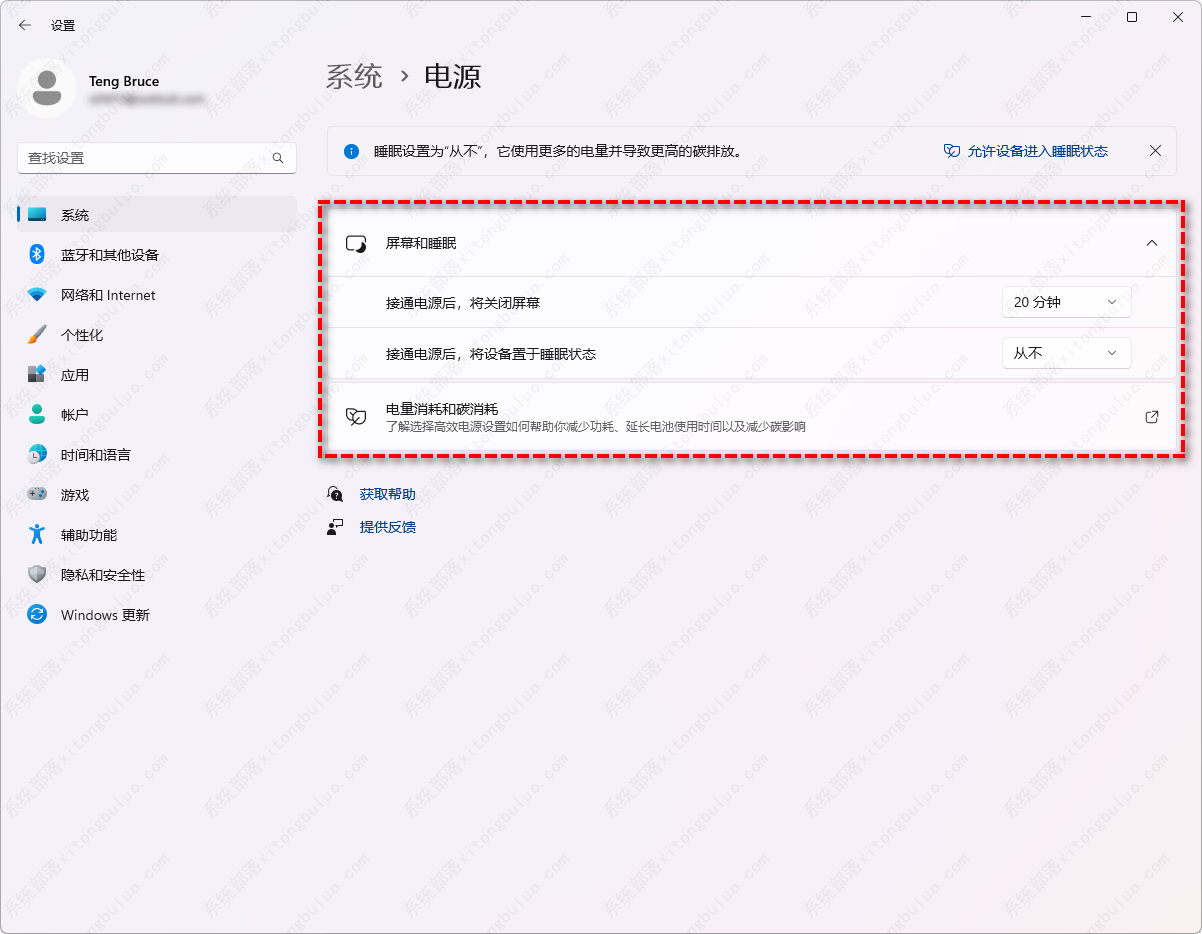Click the 提供反馈 link
The height and width of the screenshot is (934, 1202).
(x=387, y=527)
